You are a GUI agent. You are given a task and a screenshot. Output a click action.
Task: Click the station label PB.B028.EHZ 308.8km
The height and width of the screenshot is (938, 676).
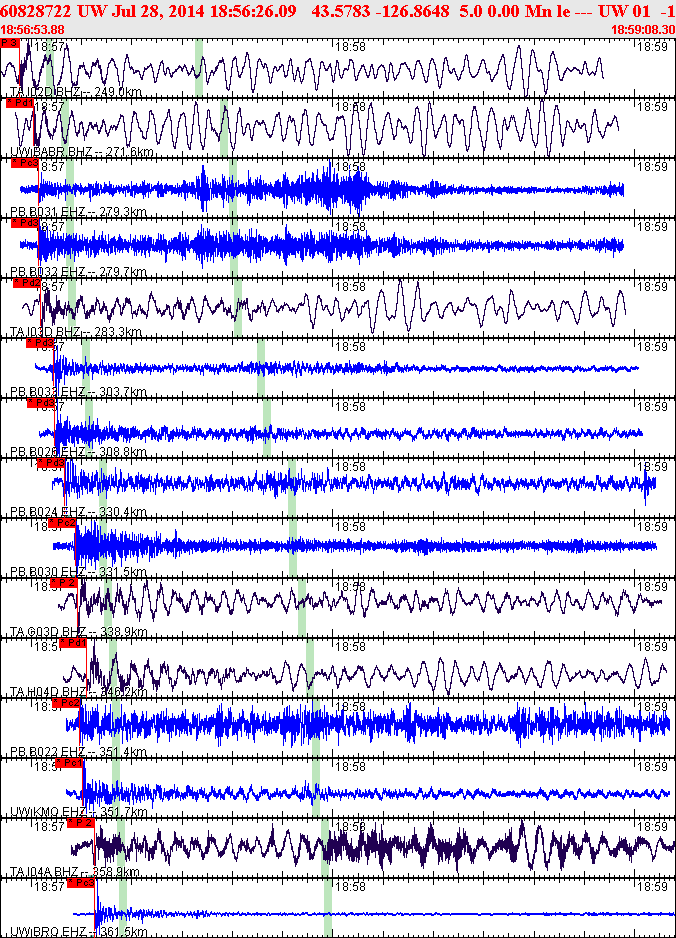tap(78, 452)
